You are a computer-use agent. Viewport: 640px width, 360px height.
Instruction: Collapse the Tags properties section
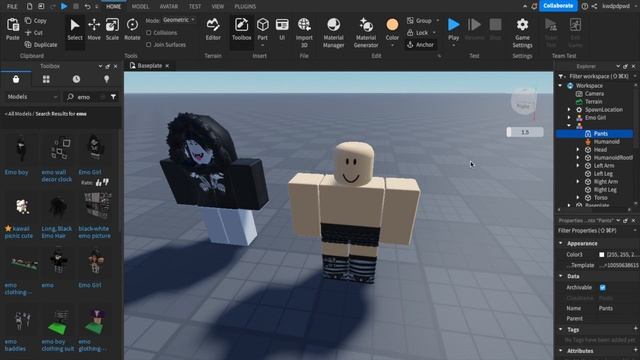[560, 329]
